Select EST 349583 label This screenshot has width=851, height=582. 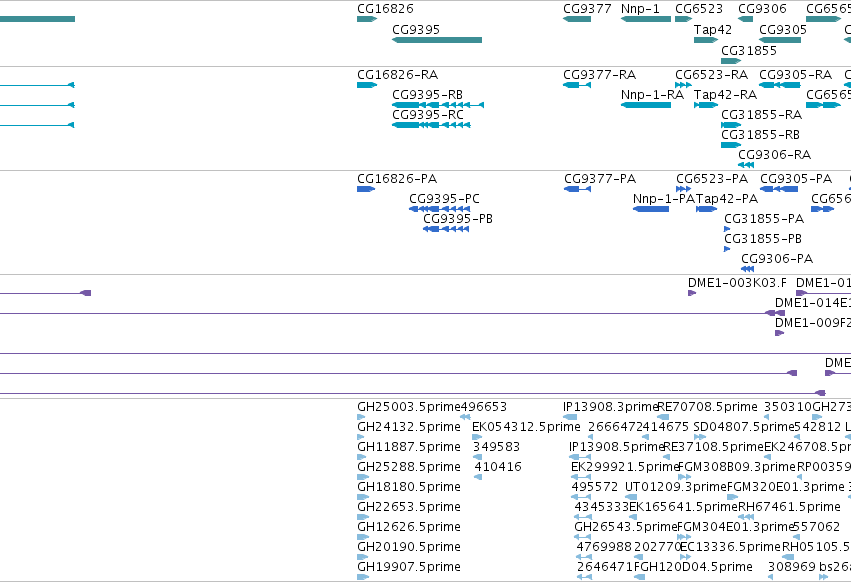497,447
